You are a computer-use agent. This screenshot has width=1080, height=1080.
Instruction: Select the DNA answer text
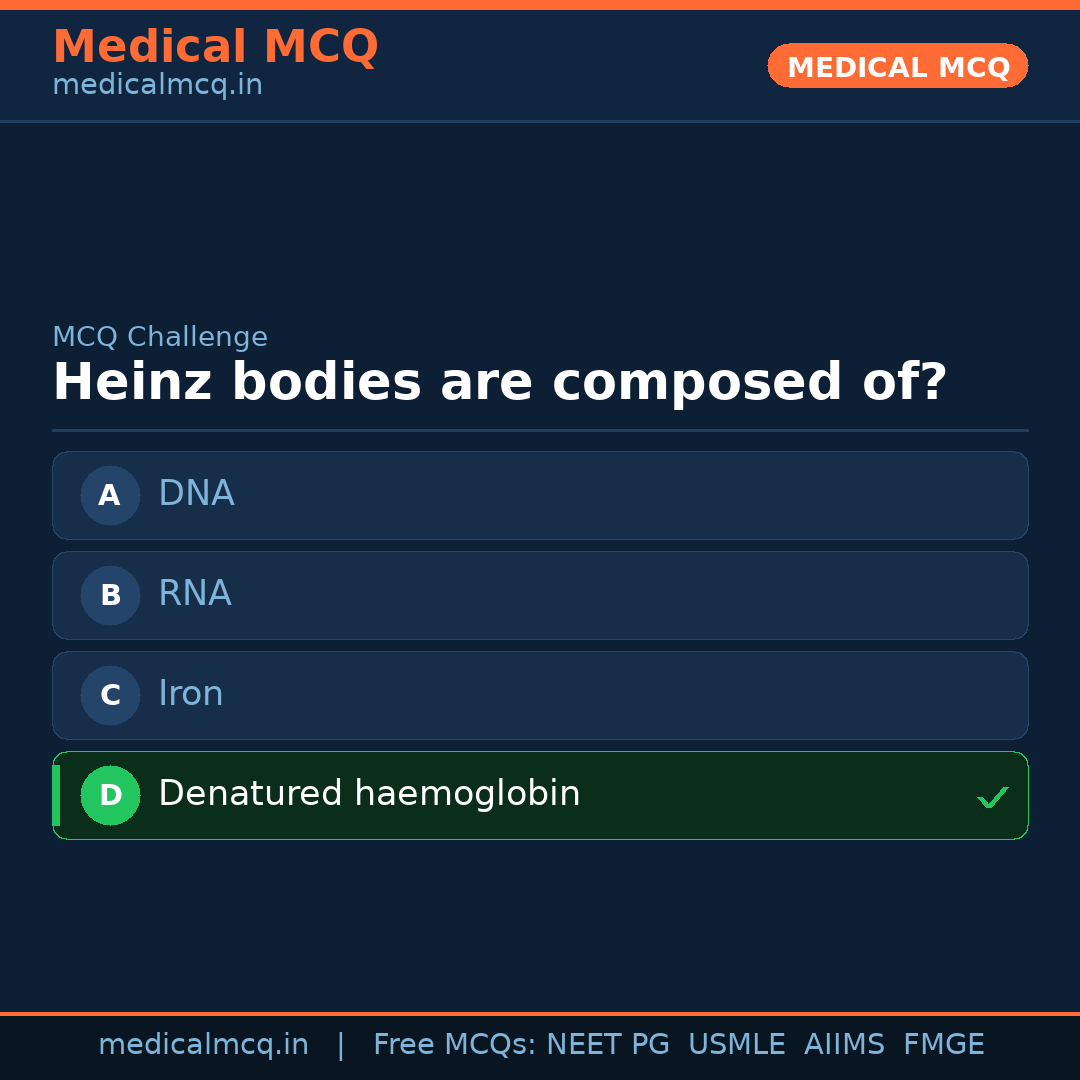(x=196, y=494)
